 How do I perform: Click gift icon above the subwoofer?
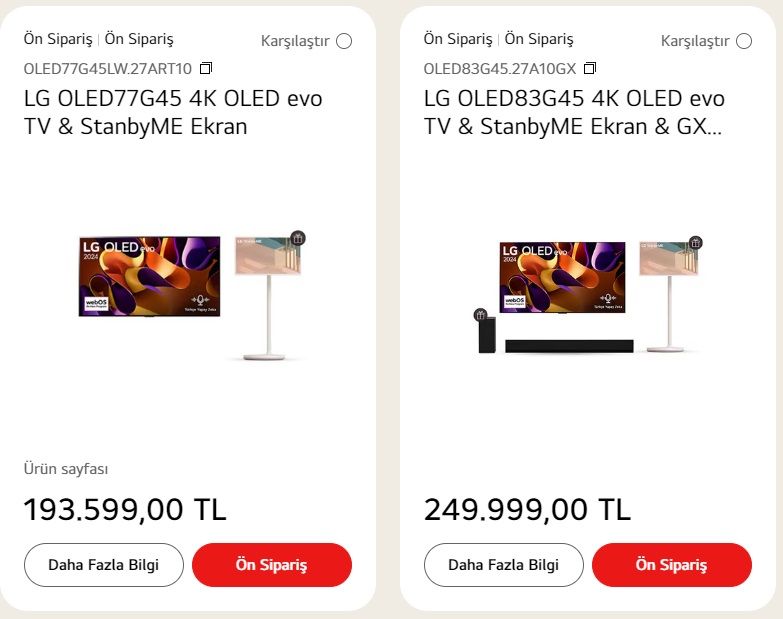click(480, 315)
